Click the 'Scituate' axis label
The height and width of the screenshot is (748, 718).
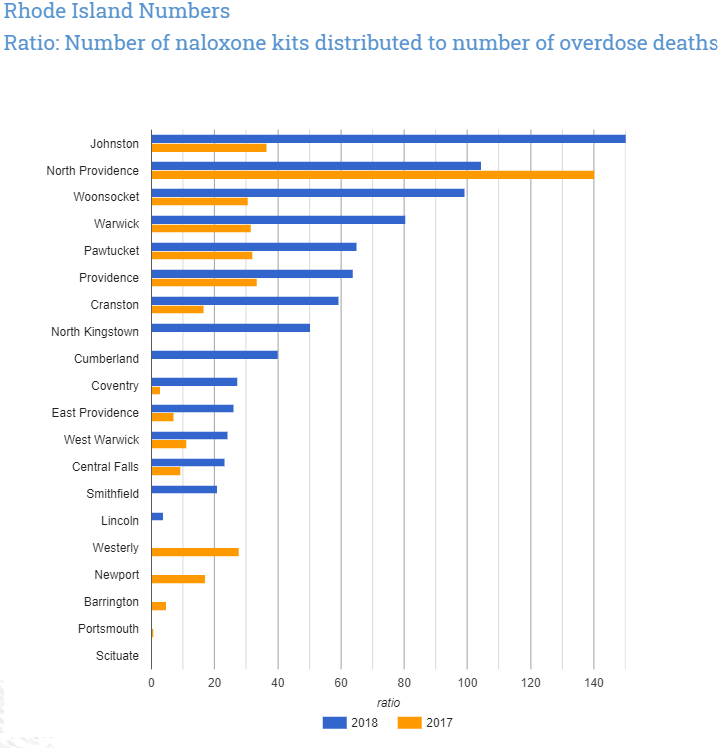[x=117, y=656]
